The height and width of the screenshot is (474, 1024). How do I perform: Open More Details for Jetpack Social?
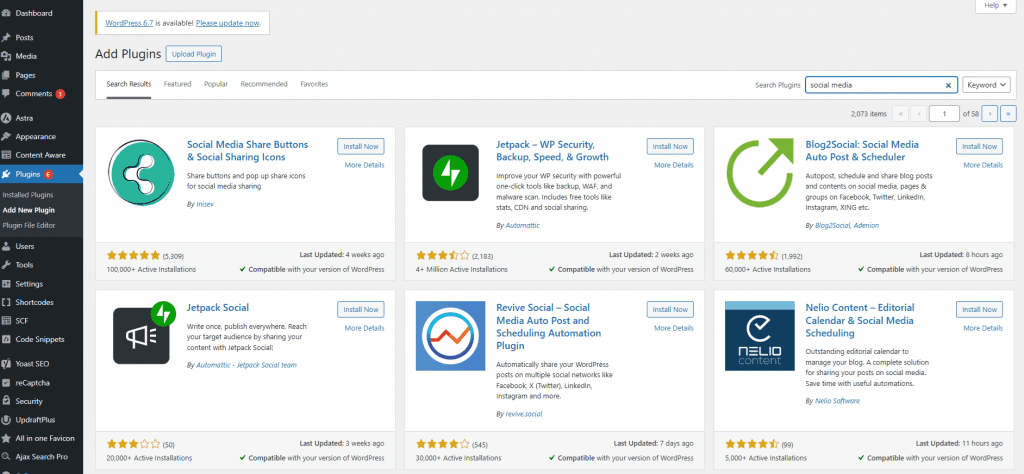pyautogui.click(x=364, y=328)
